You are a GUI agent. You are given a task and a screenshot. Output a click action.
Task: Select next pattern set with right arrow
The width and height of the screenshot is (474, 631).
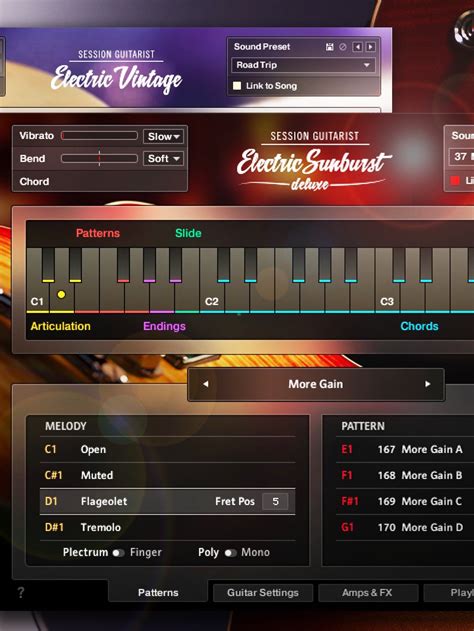[427, 384]
